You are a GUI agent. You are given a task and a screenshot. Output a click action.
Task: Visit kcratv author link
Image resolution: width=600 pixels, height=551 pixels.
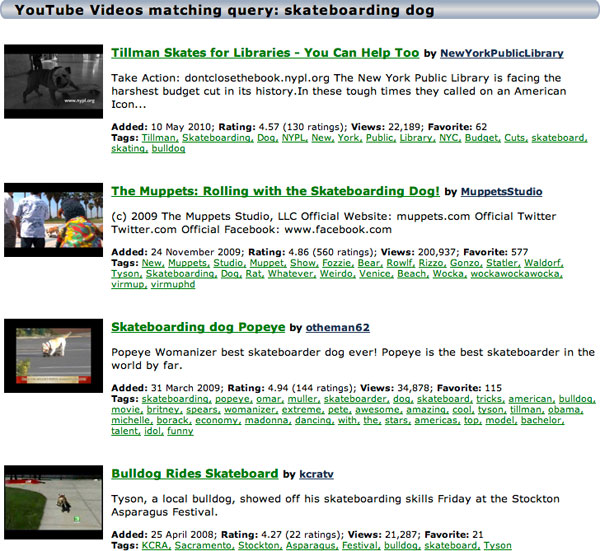coord(316,474)
